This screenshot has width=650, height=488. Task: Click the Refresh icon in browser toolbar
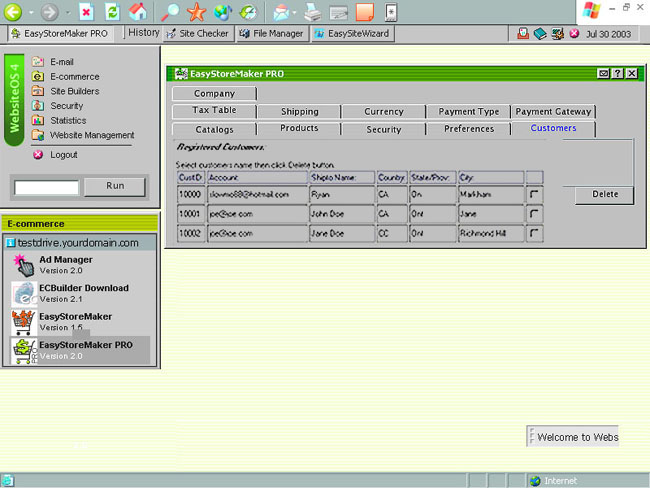[x=112, y=12]
